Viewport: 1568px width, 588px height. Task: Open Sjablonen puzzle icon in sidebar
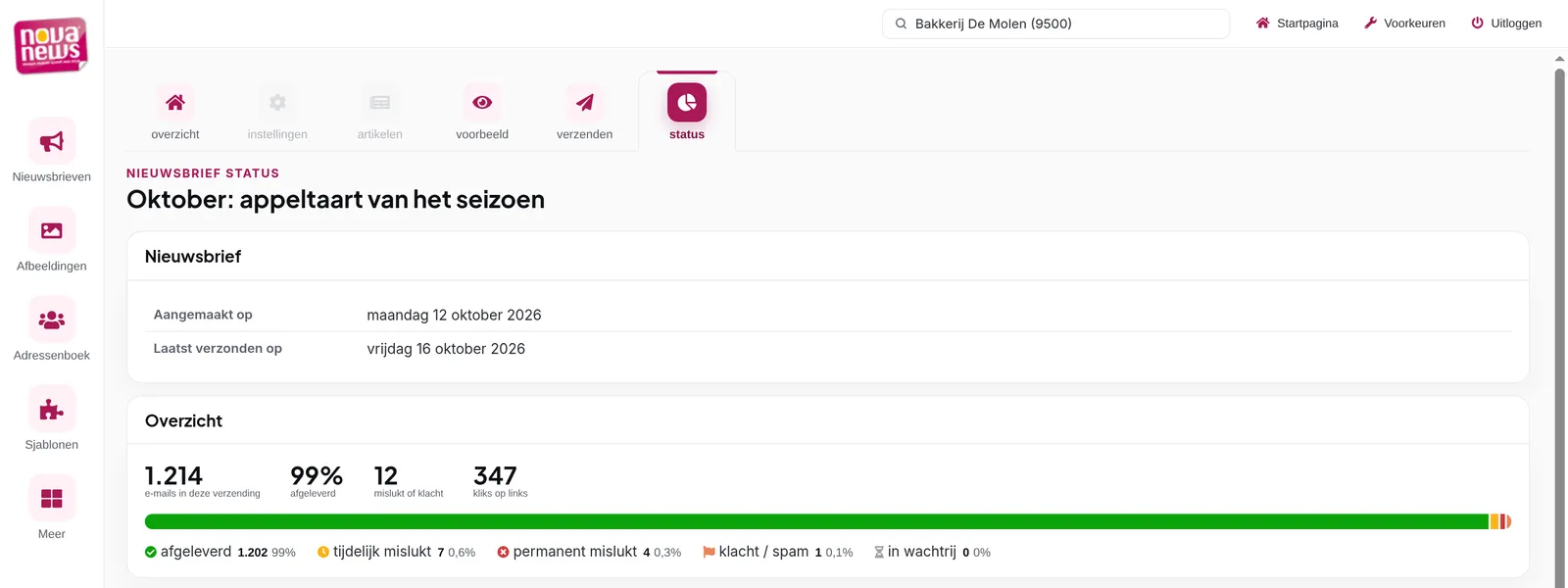pyautogui.click(x=52, y=409)
